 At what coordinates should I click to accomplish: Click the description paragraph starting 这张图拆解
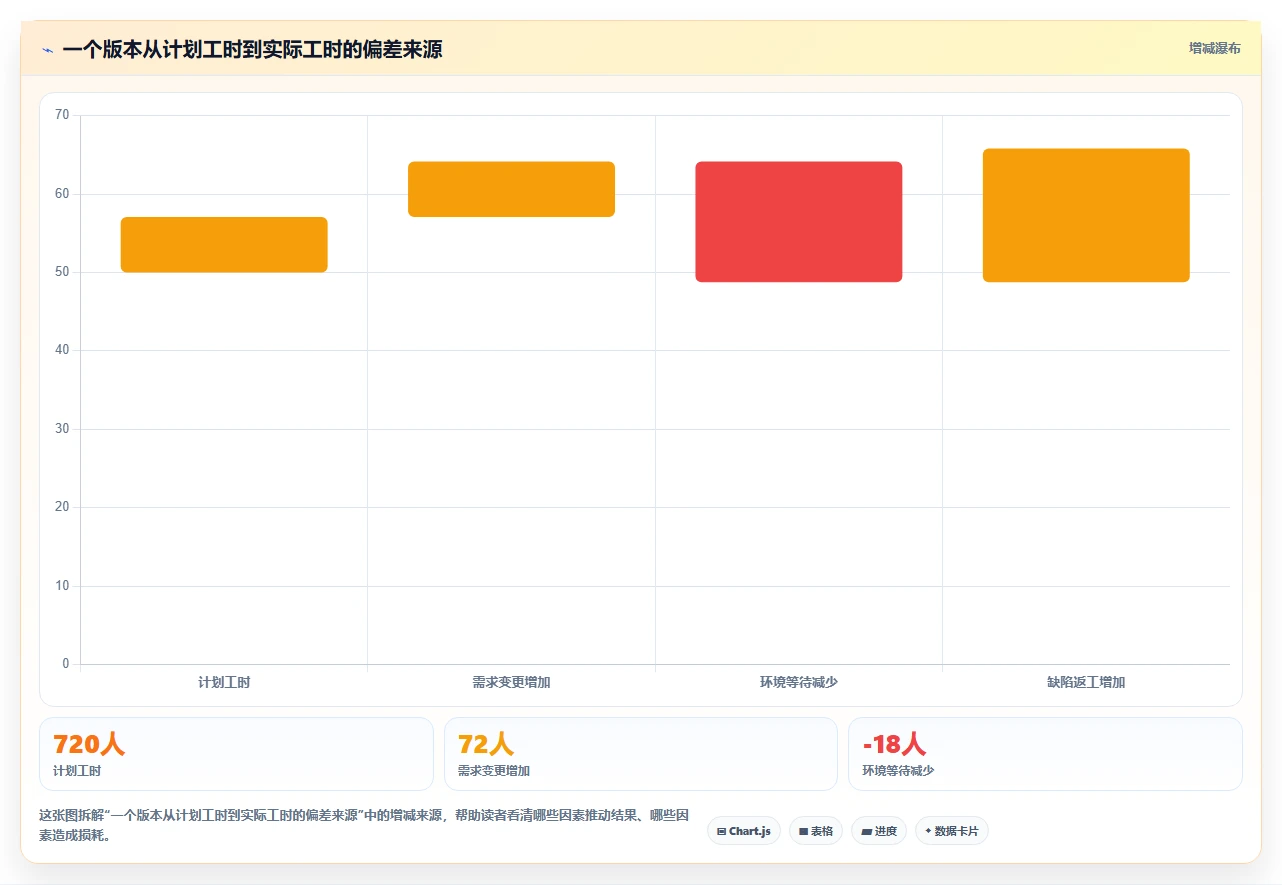tap(364, 826)
